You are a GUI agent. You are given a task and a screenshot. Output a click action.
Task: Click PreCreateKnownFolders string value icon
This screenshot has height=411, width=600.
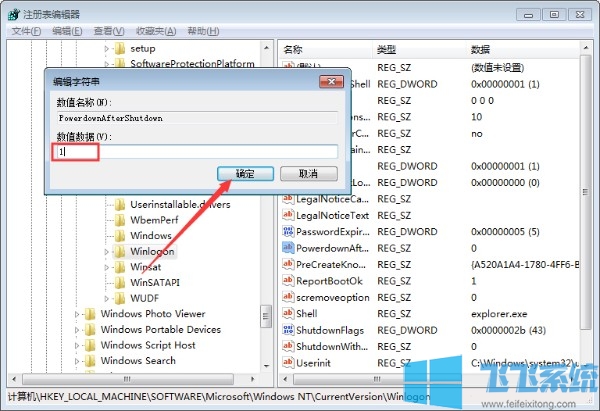(288, 264)
